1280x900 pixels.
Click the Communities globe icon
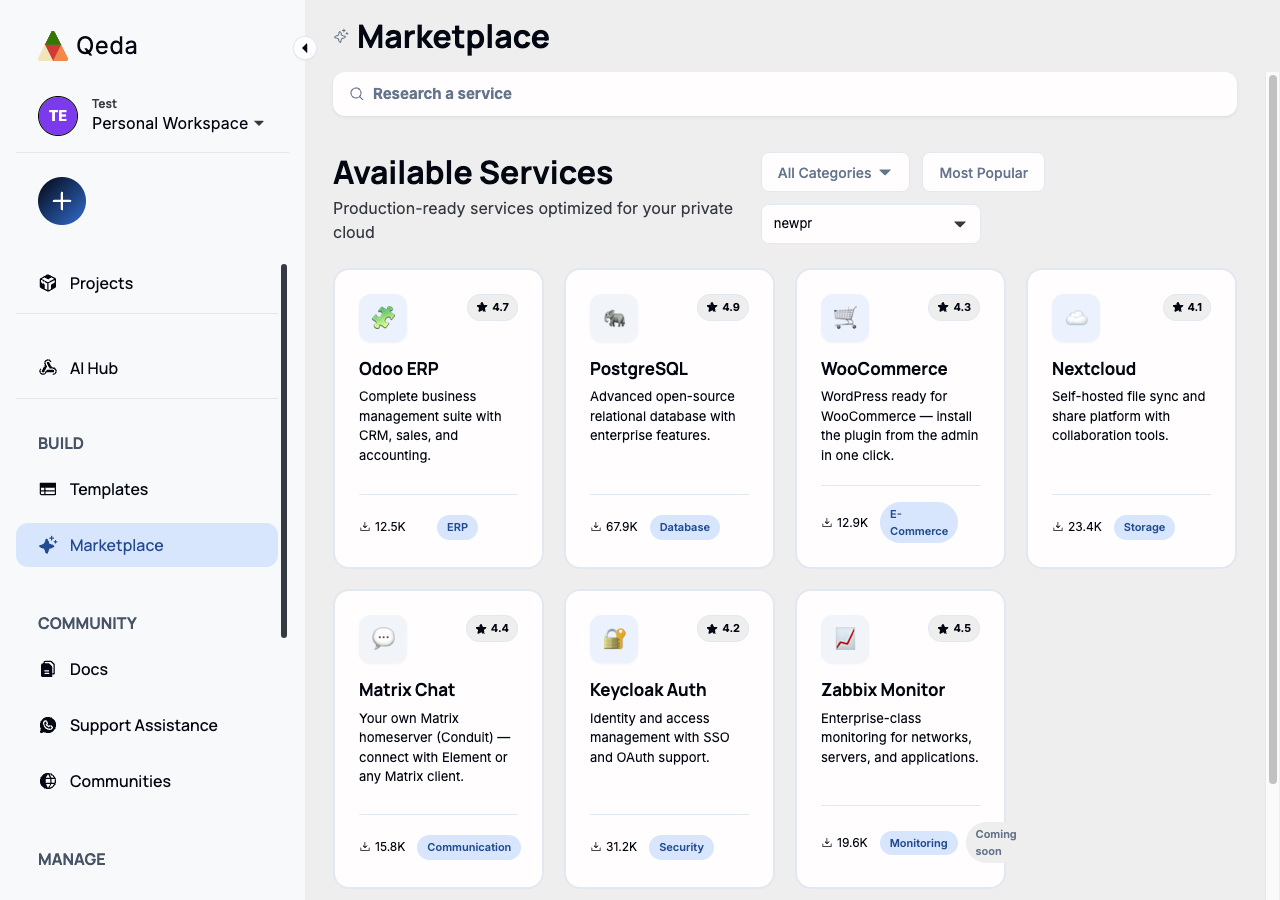click(x=48, y=781)
